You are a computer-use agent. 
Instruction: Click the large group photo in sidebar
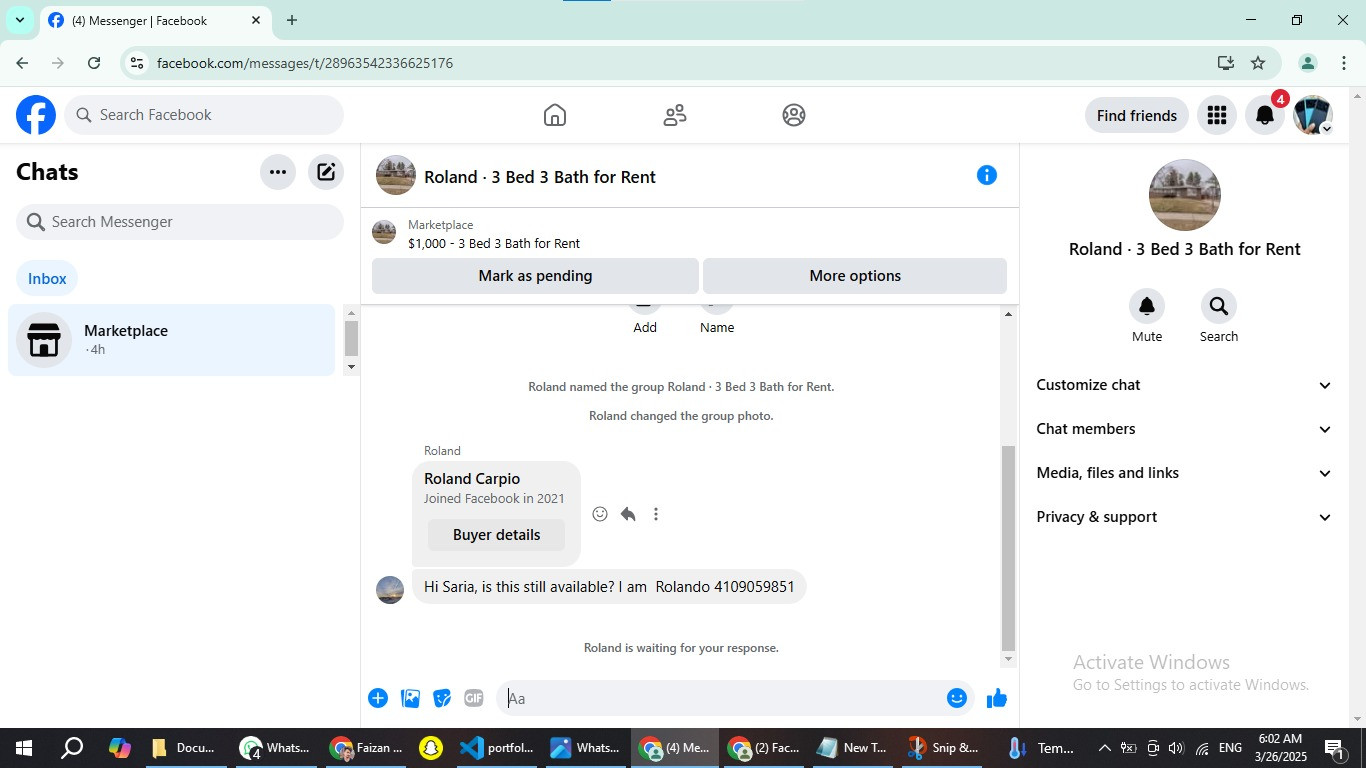point(1185,195)
